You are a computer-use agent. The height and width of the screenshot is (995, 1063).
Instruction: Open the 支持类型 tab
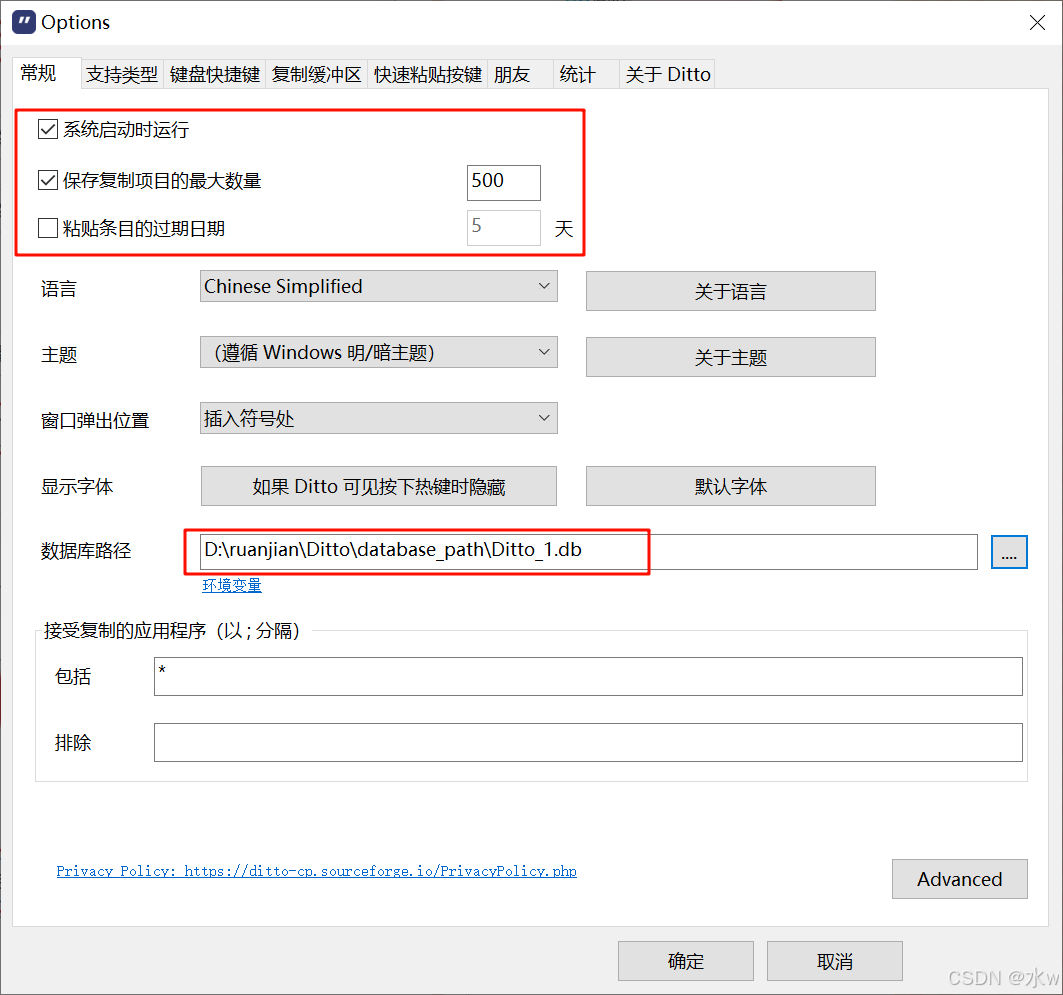click(122, 75)
